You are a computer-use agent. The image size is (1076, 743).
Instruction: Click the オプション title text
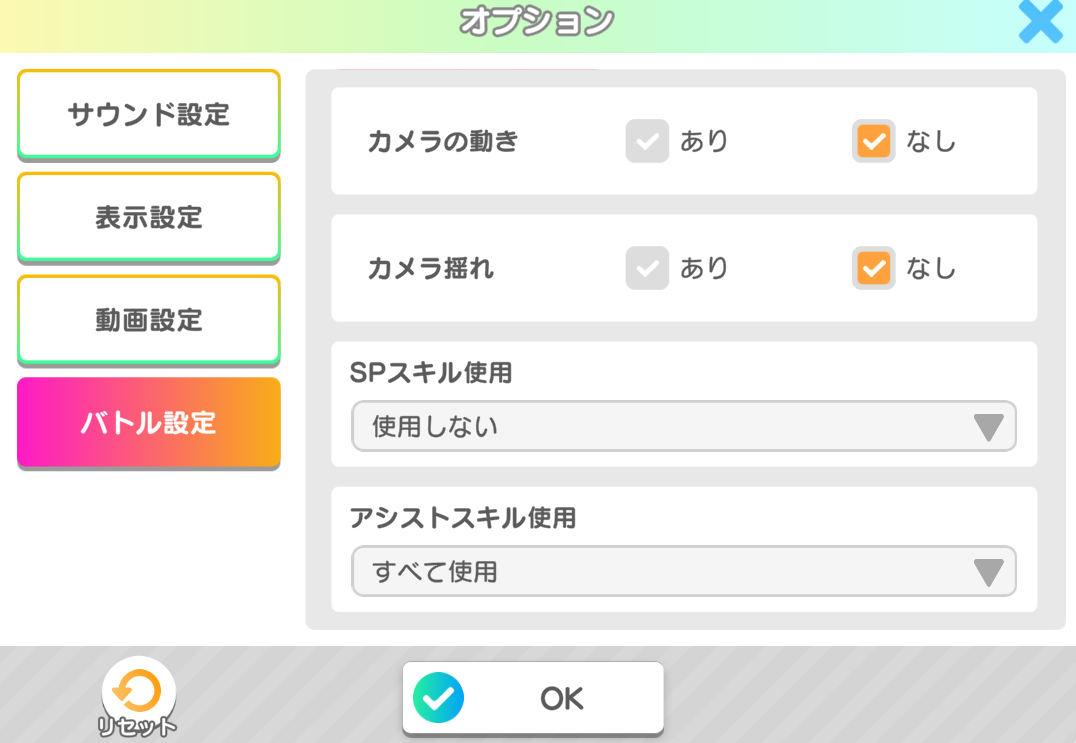(537, 21)
